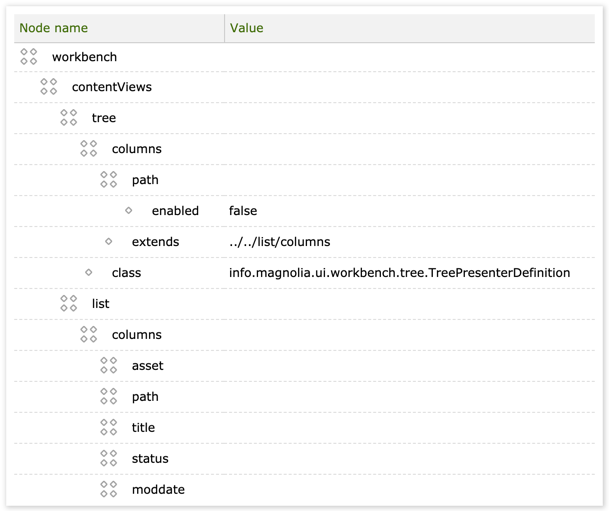Click the contentViews node icon
This screenshot has height=511, width=609.
(x=49, y=87)
